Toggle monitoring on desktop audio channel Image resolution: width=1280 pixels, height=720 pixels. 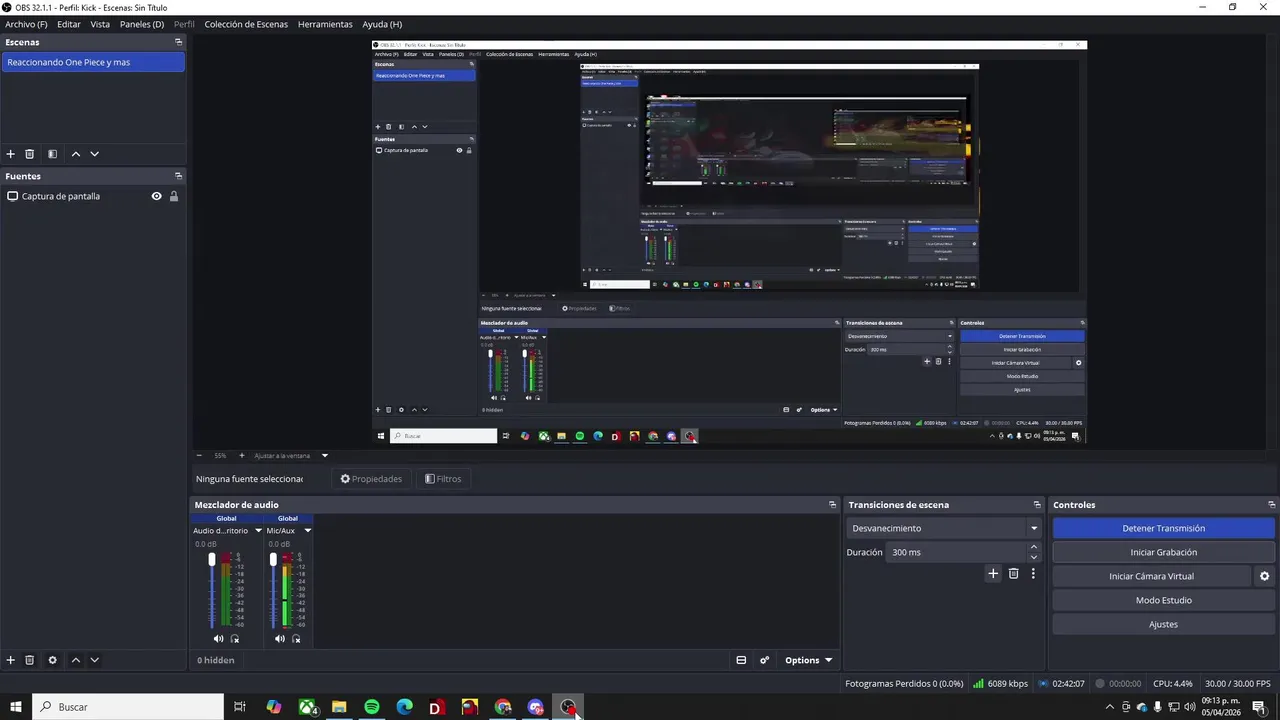point(235,639)
